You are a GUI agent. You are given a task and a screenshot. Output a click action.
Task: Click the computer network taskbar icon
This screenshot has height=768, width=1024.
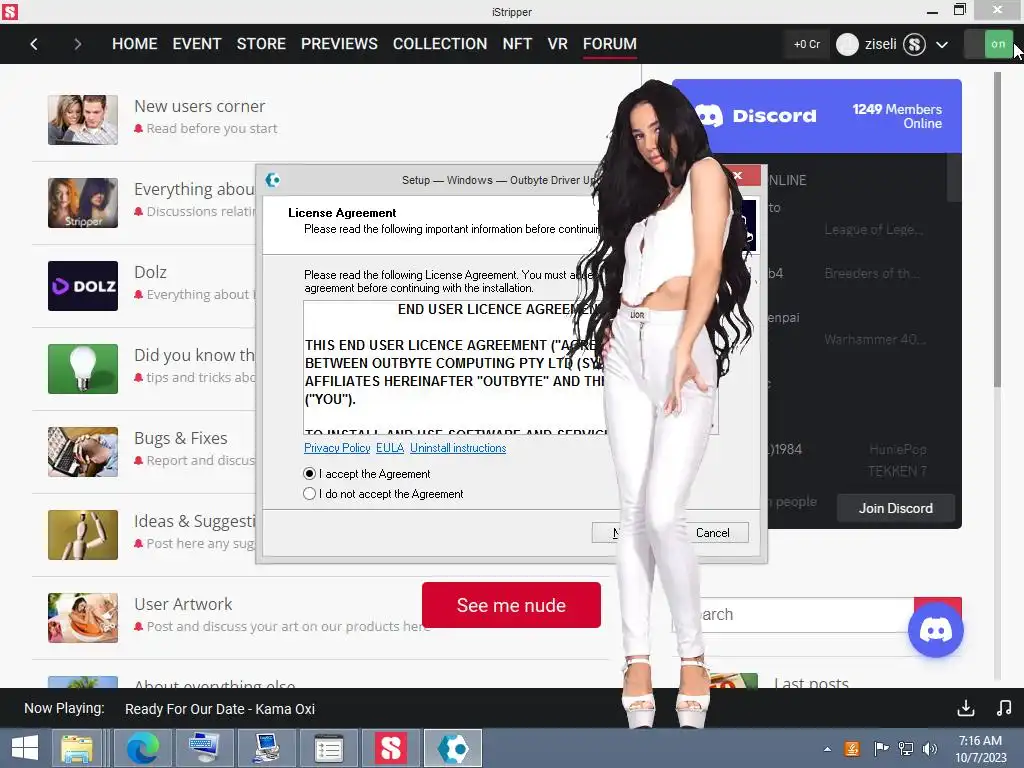(266, 748)
